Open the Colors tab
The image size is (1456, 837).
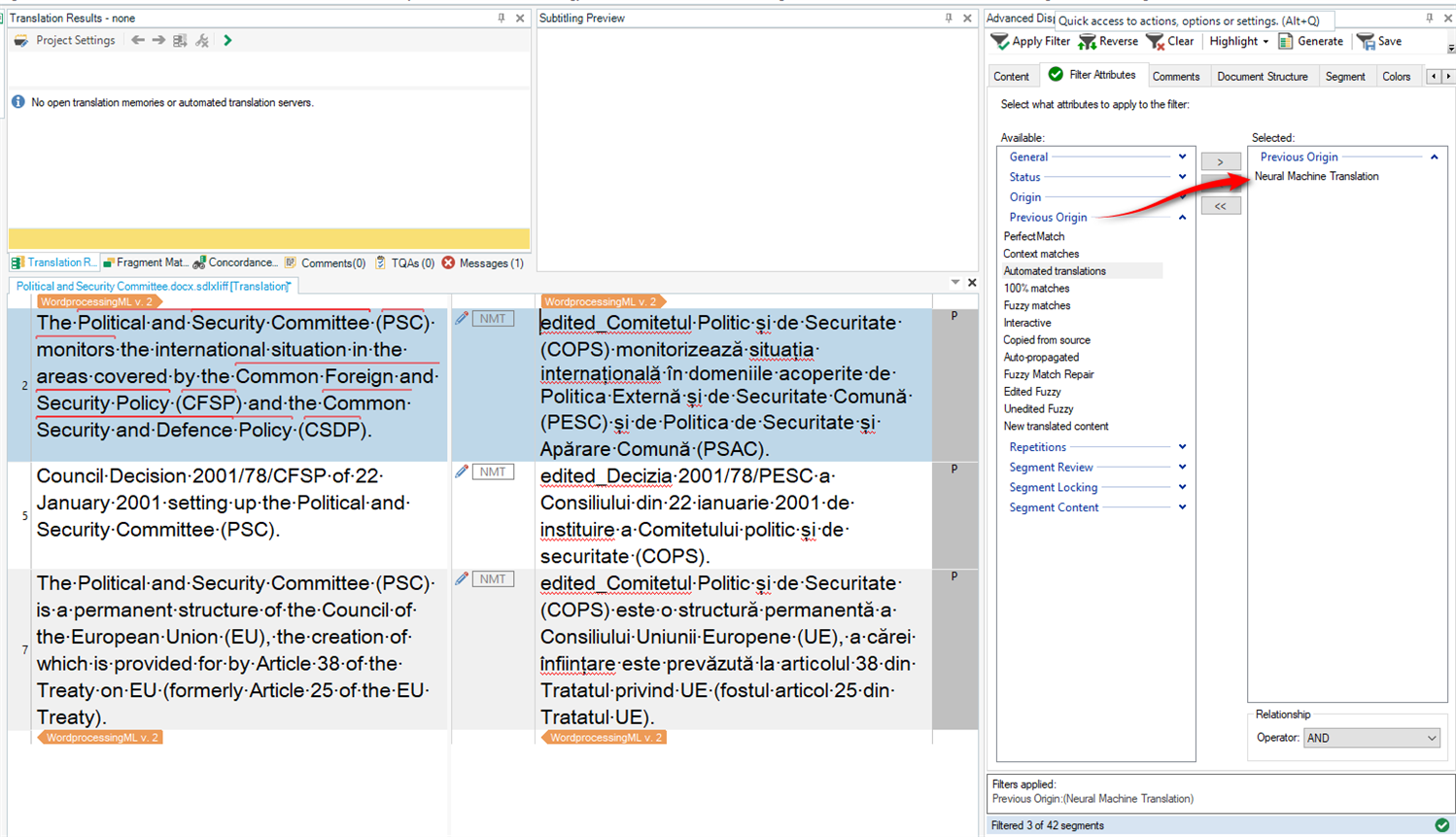(1396, 77)
